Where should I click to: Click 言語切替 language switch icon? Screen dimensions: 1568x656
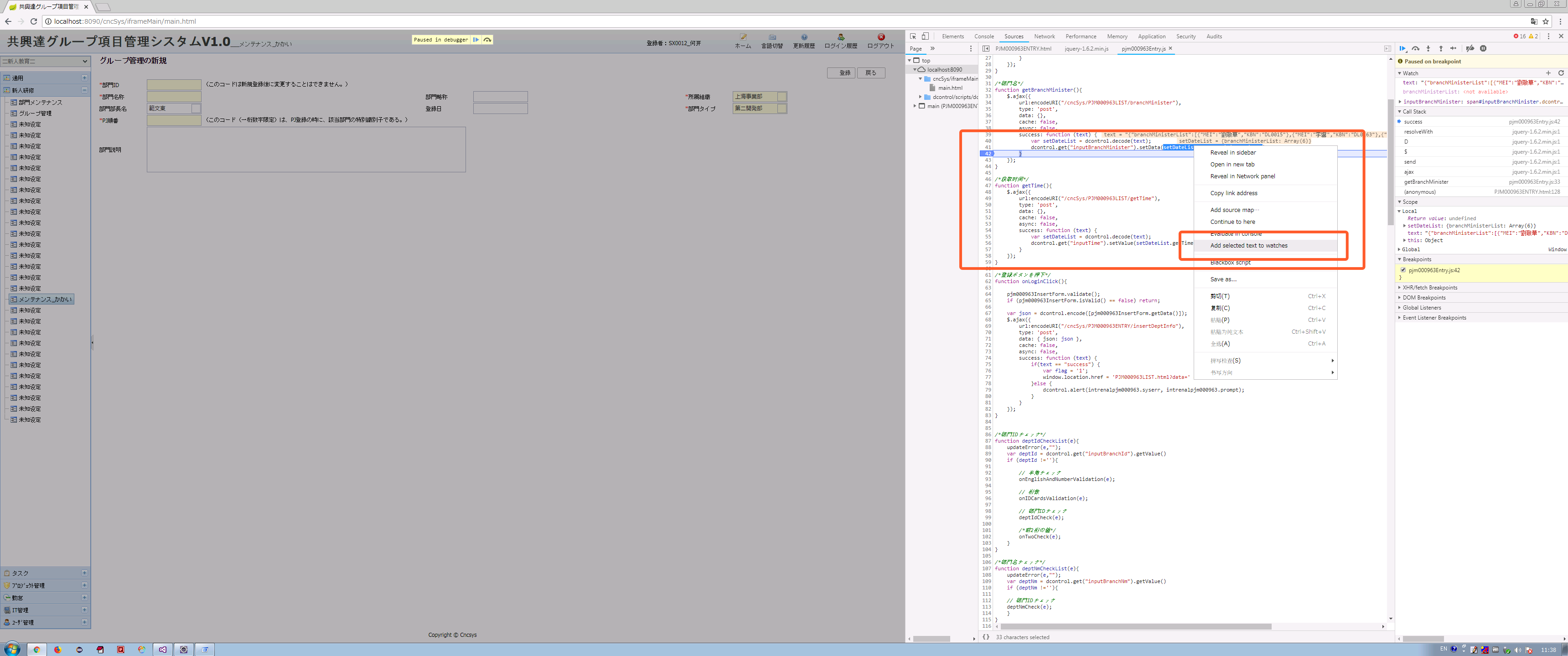pyautogui.click(x=772, y=41)
